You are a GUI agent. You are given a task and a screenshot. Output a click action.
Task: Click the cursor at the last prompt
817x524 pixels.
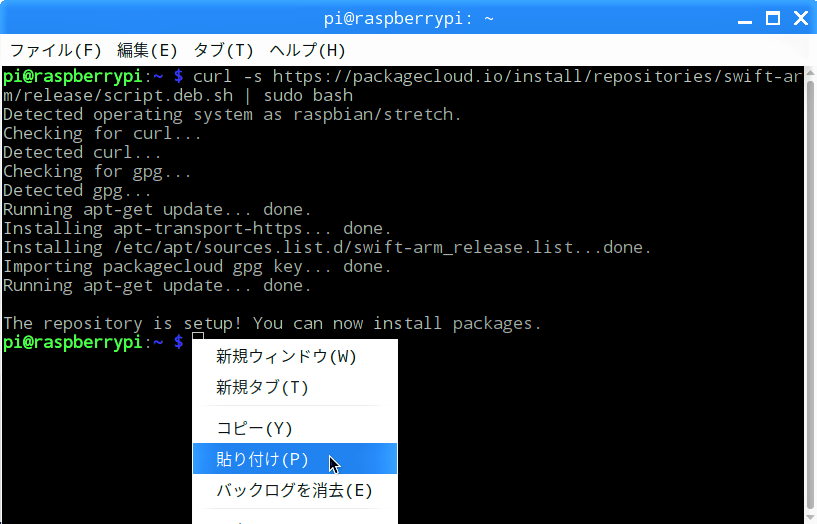[197, 343]
